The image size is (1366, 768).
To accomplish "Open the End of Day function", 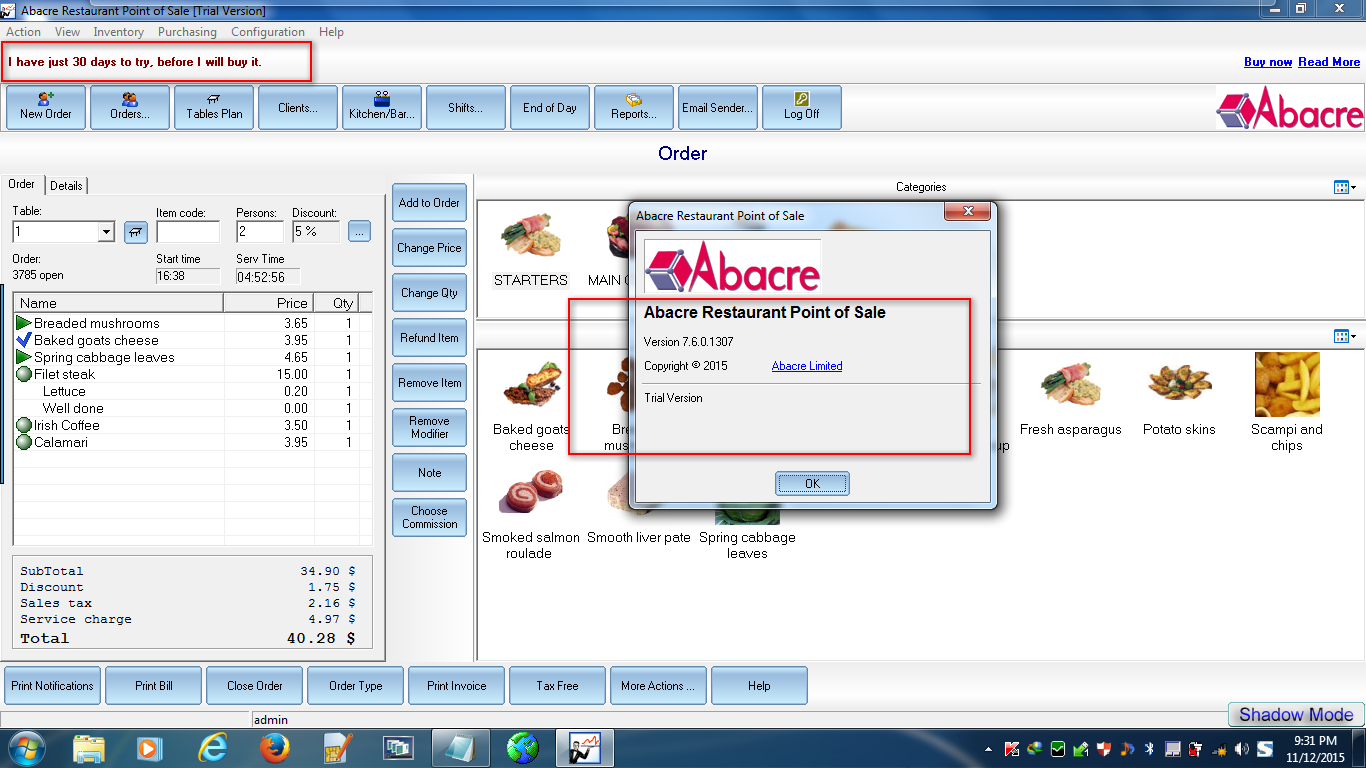I will coord(550,107).
